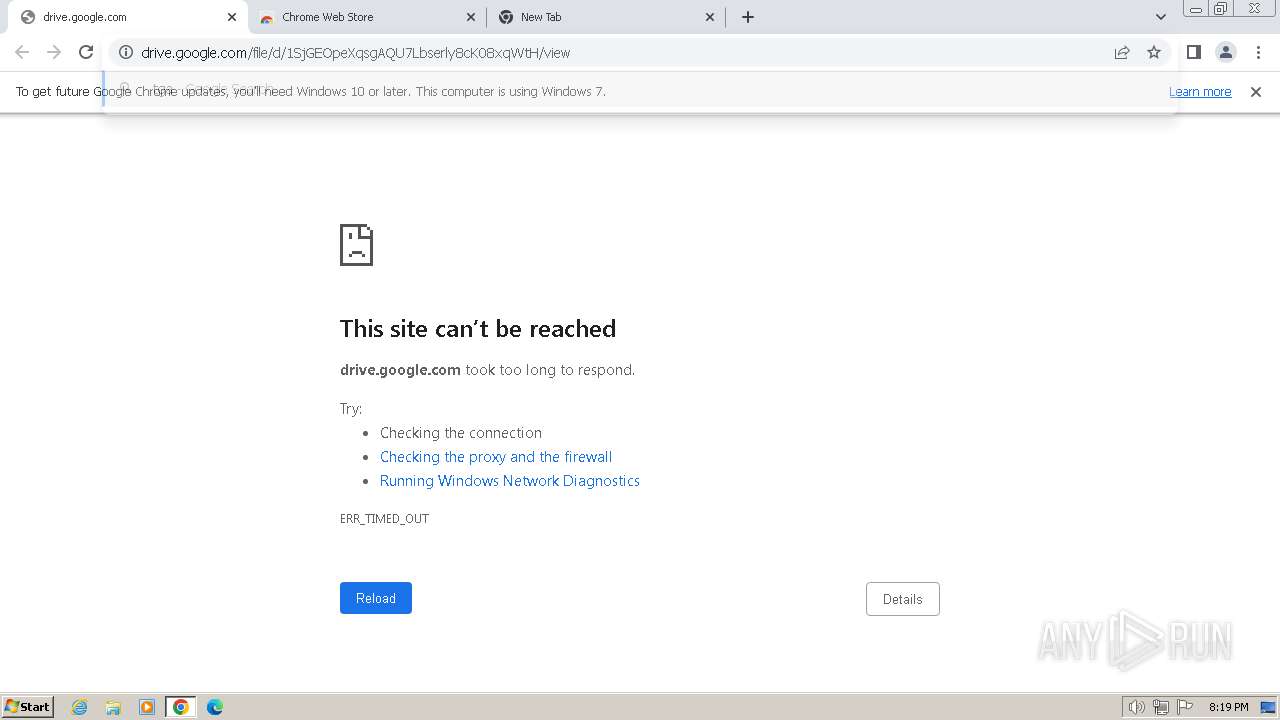Go back using the back arrow
Image resolution: width=1280 pixels, height=720 pixels.
click(x=22, y=52)
